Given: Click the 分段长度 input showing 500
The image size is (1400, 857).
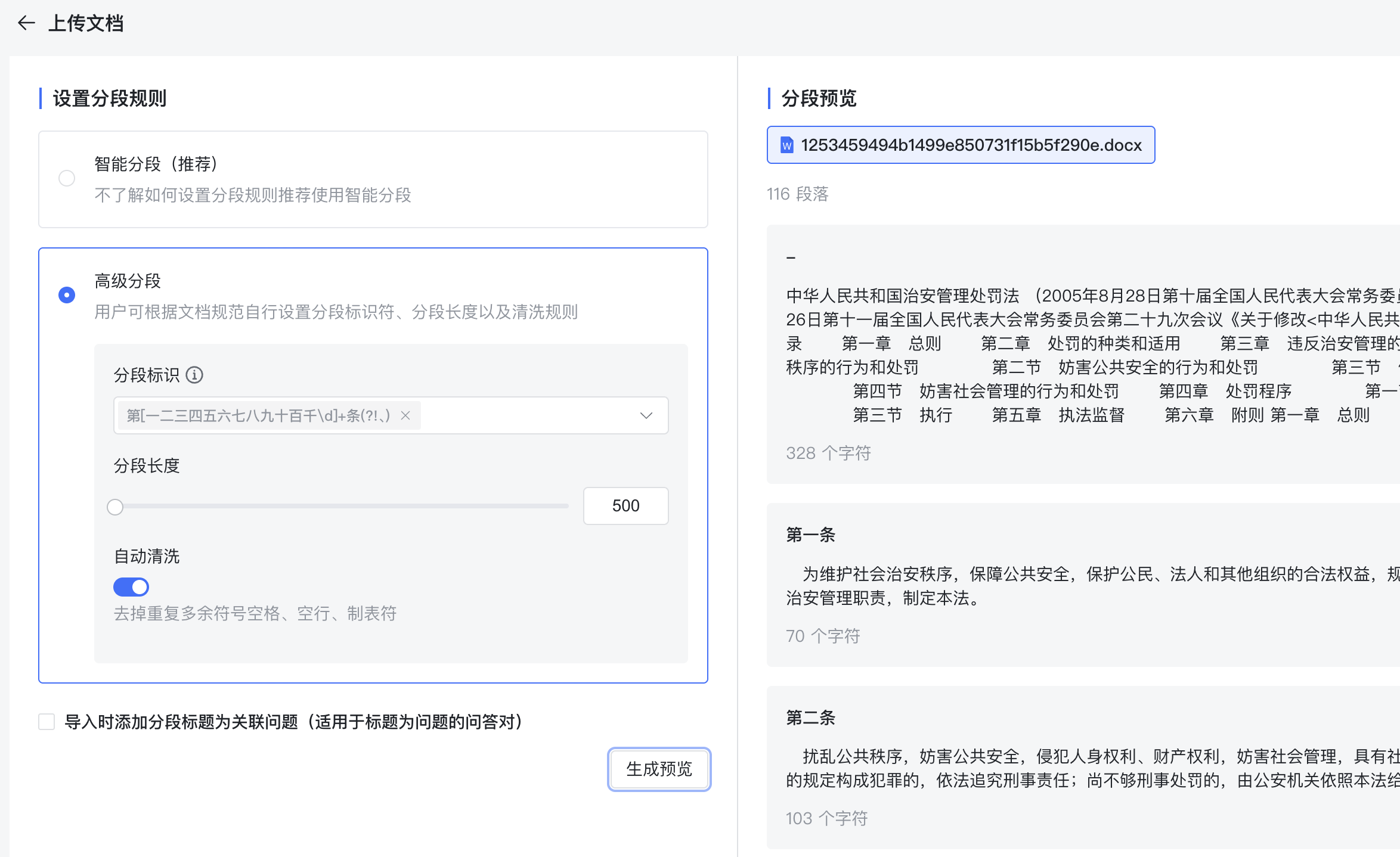Looking at the screenshot, I should 625,506.
